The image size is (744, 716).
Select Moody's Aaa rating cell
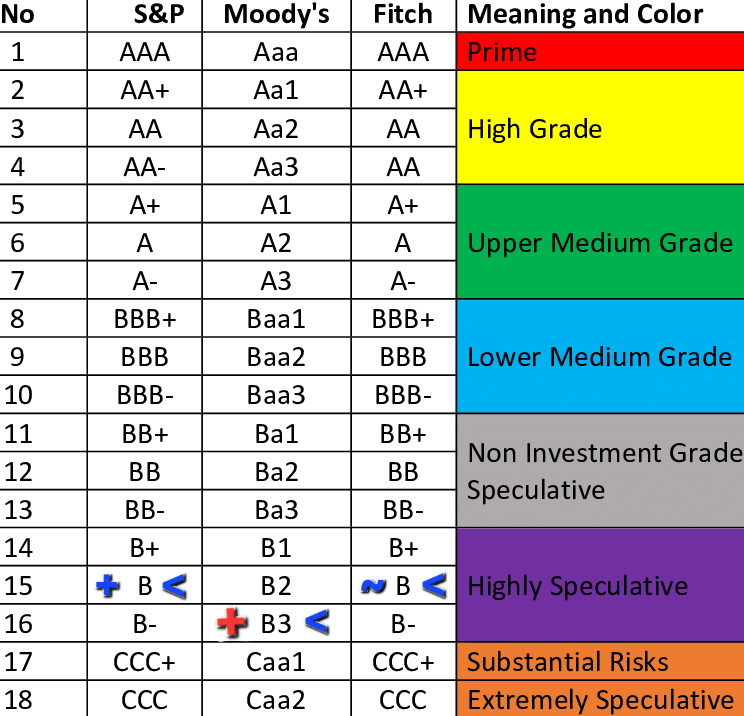coord(276,52)
